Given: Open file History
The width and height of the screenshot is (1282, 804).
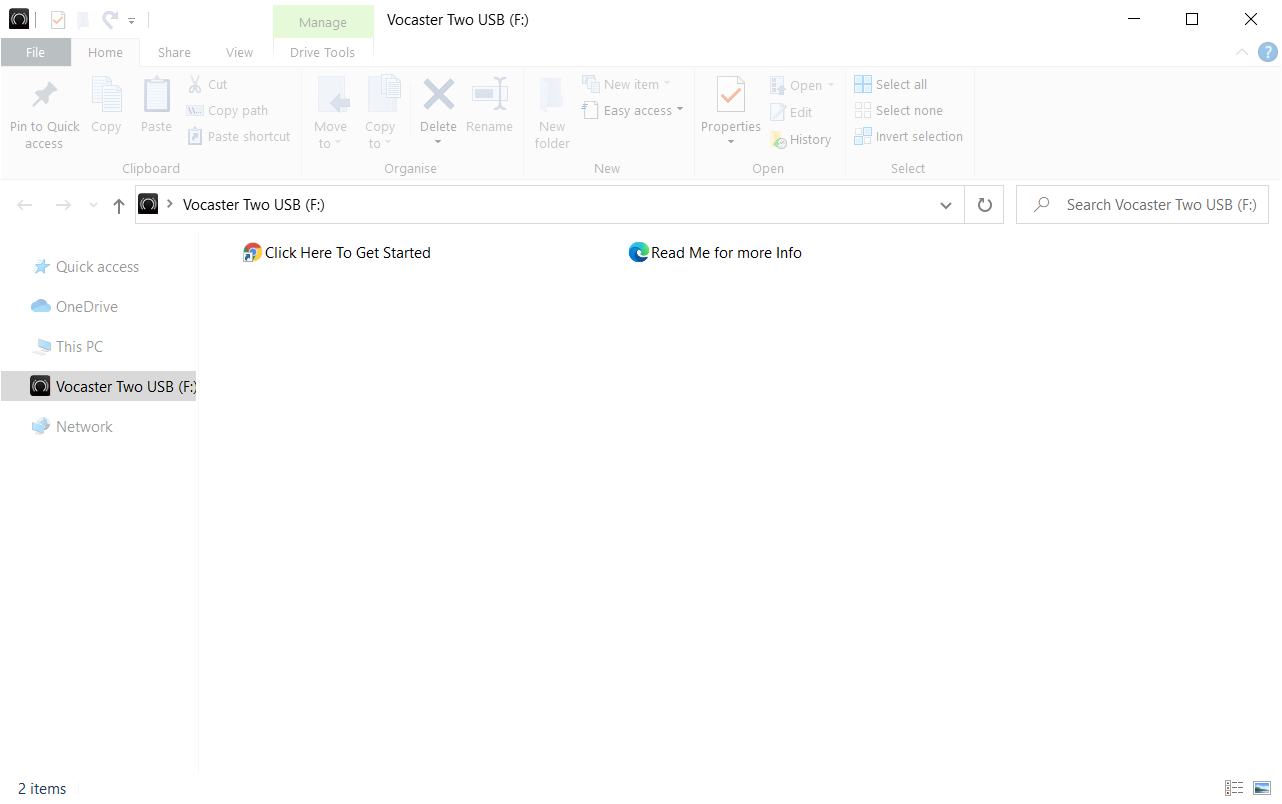Looking at the screenshot, I should (x=801, y=140).
